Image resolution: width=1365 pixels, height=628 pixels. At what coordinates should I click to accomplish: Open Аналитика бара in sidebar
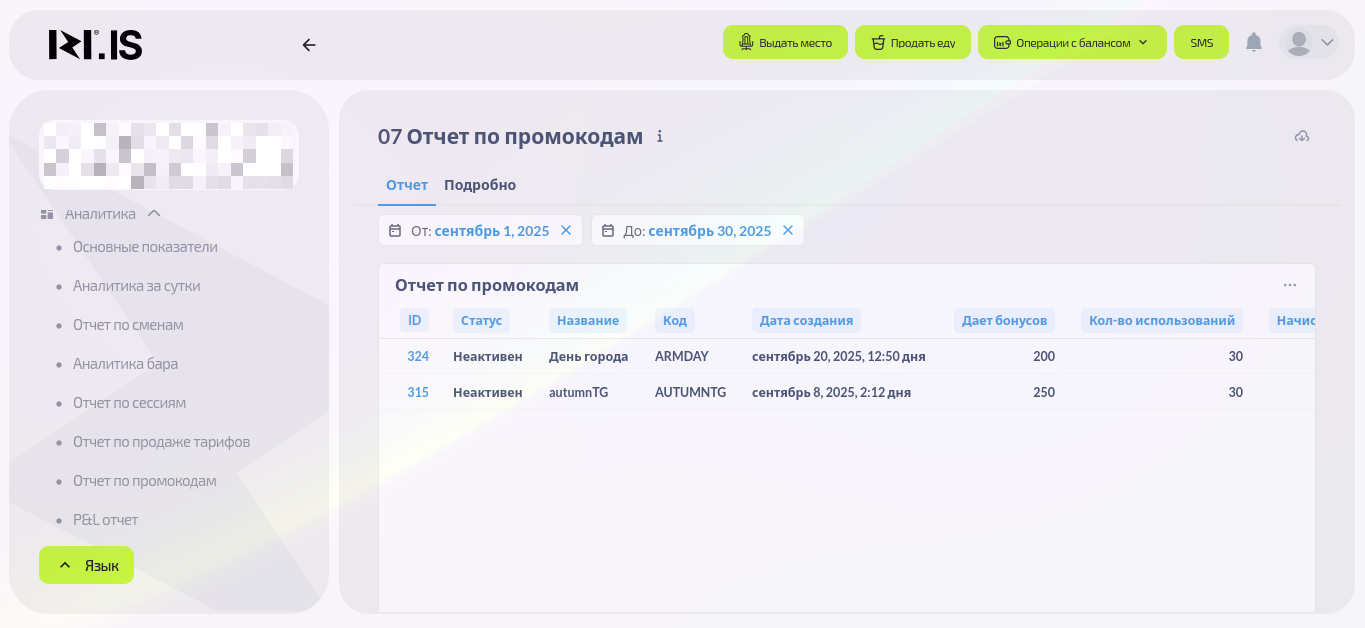point(125,364)
